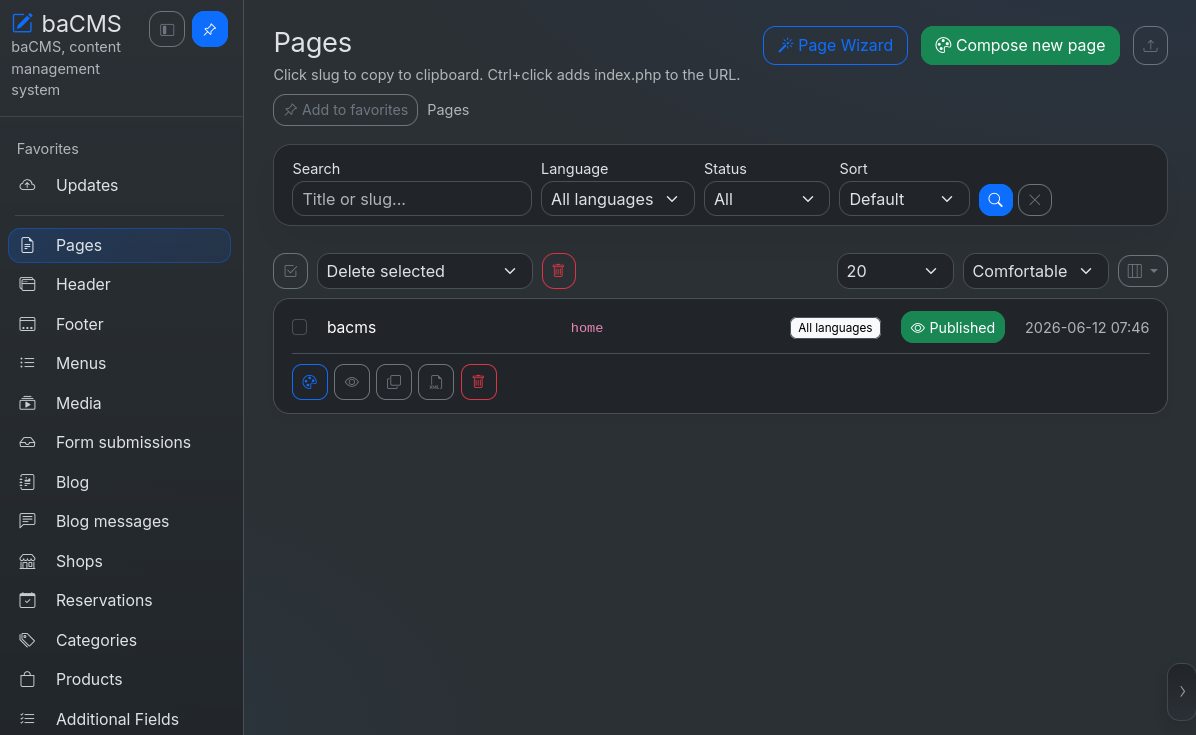
Task: Open the Header section
Action: pyautogui.click(x=119, y=284)
